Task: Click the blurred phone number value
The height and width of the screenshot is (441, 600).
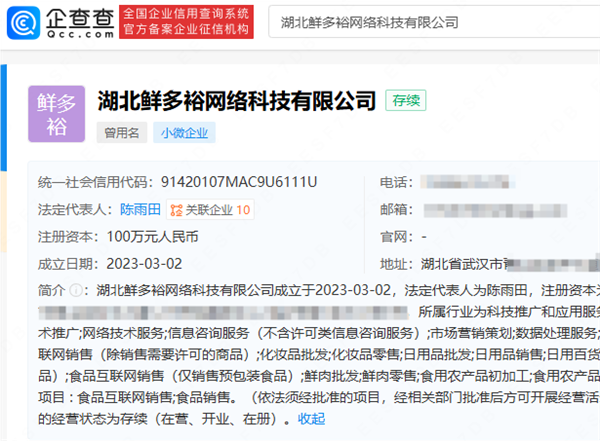Action: (467, 182)
